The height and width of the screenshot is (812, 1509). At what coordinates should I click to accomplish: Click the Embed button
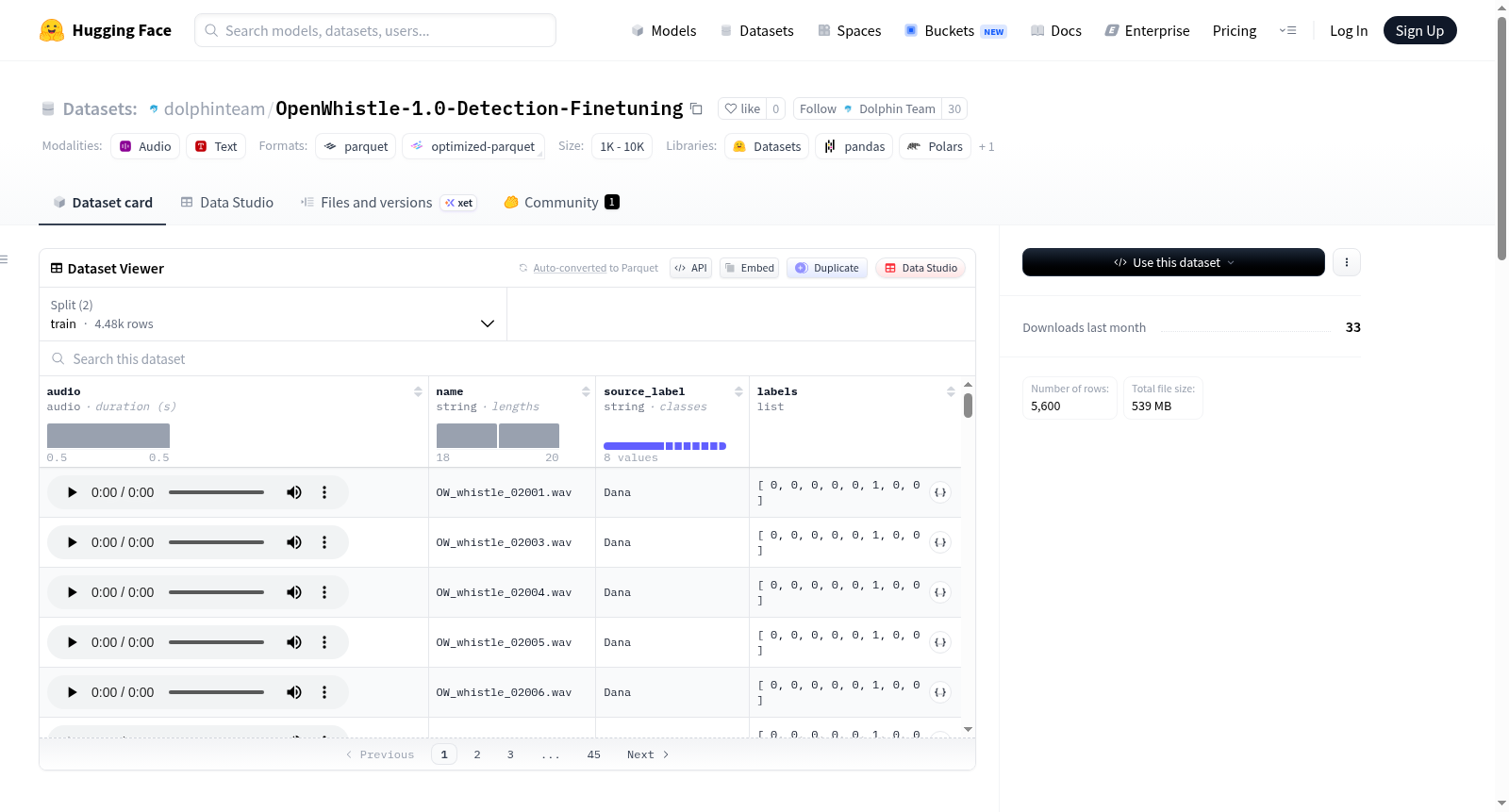point(750,268)
